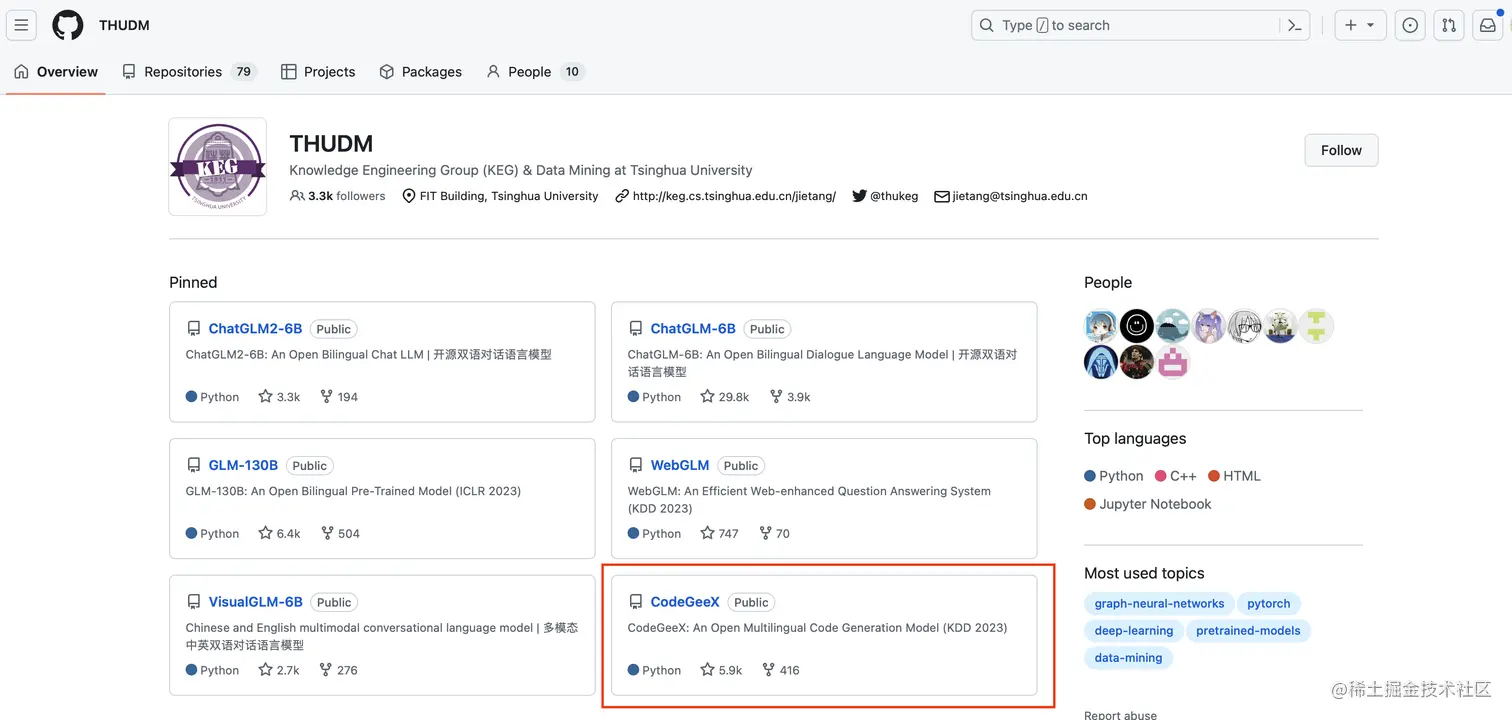1512x720 pixels.
Task: Click the star count 747 on WebGLM
Action: 719,534
